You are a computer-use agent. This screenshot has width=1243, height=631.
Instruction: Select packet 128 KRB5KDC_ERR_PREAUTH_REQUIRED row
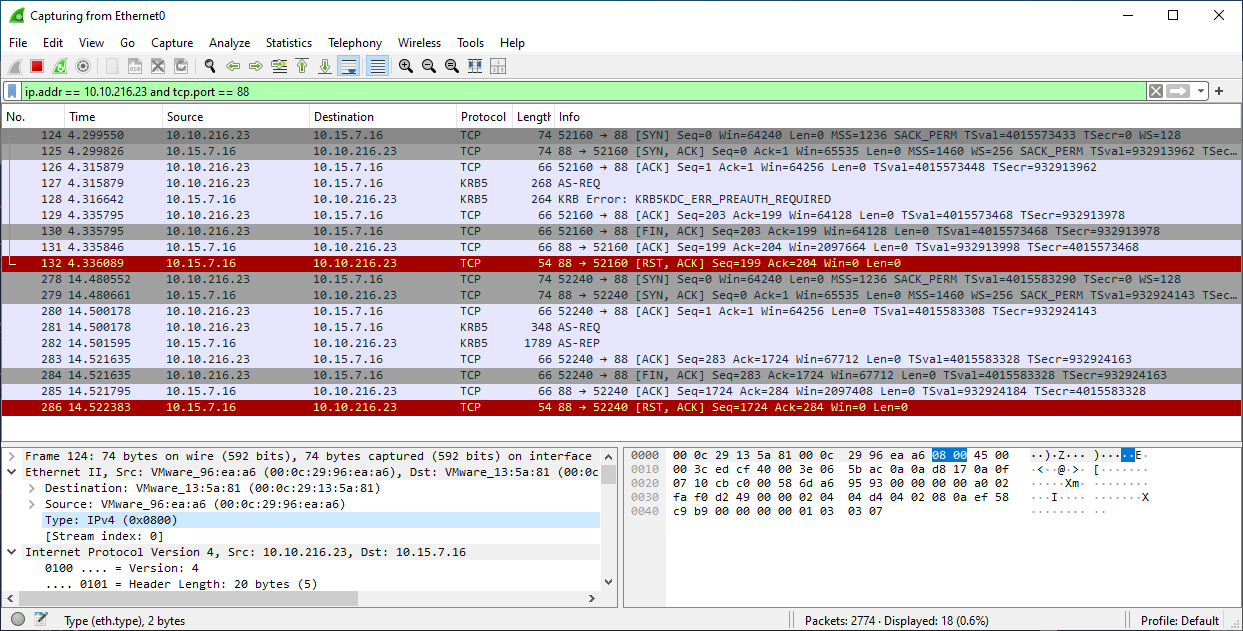[x=621, y=199]
